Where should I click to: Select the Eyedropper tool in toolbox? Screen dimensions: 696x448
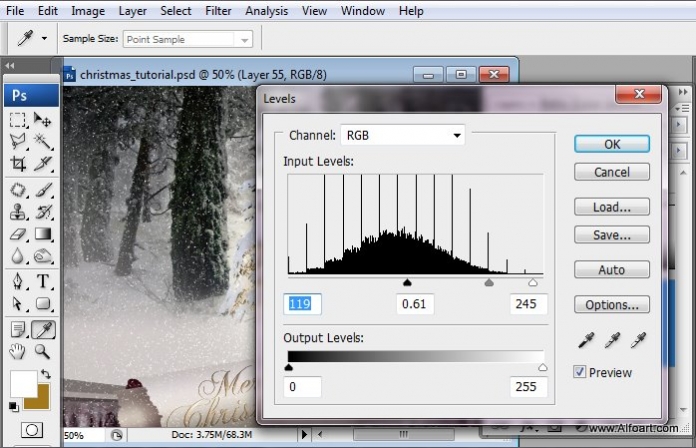(x=43, y=330)
